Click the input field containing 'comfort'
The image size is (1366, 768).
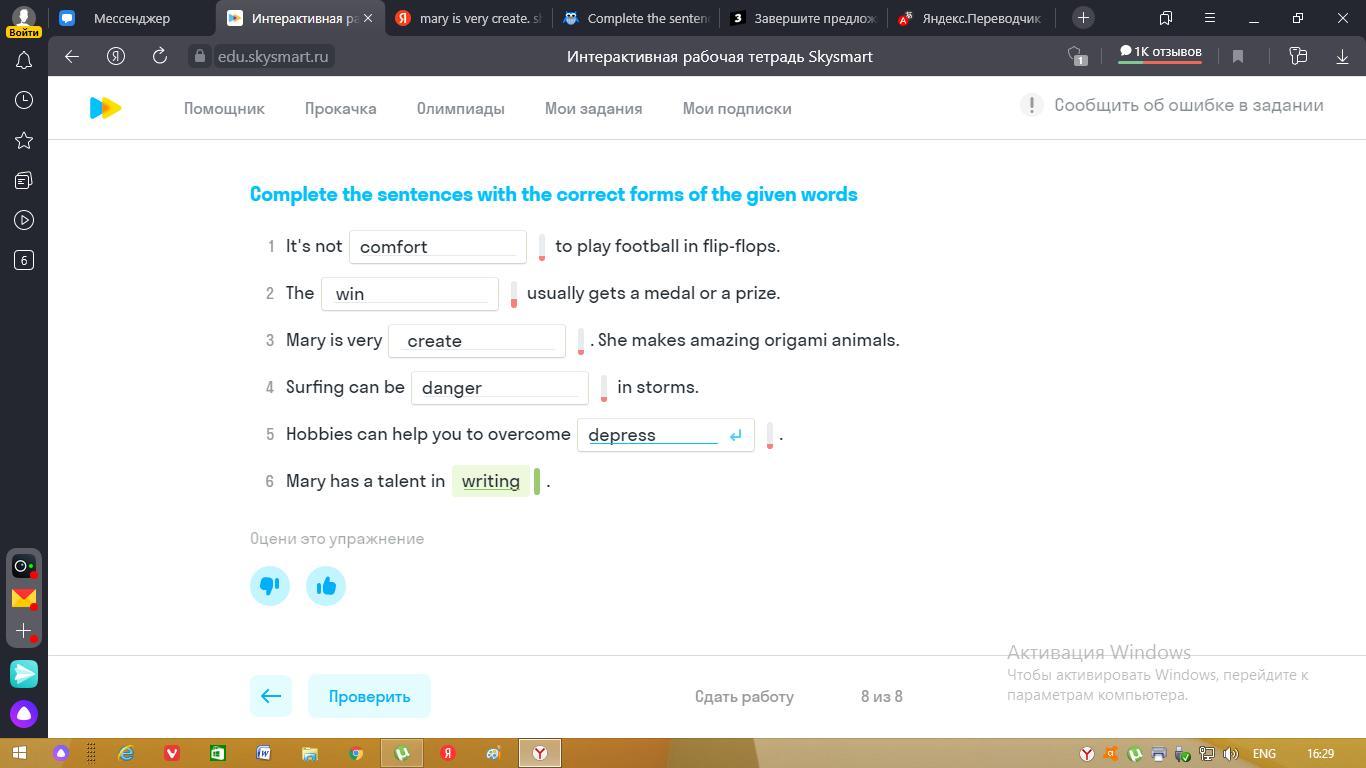click(437, 247)
